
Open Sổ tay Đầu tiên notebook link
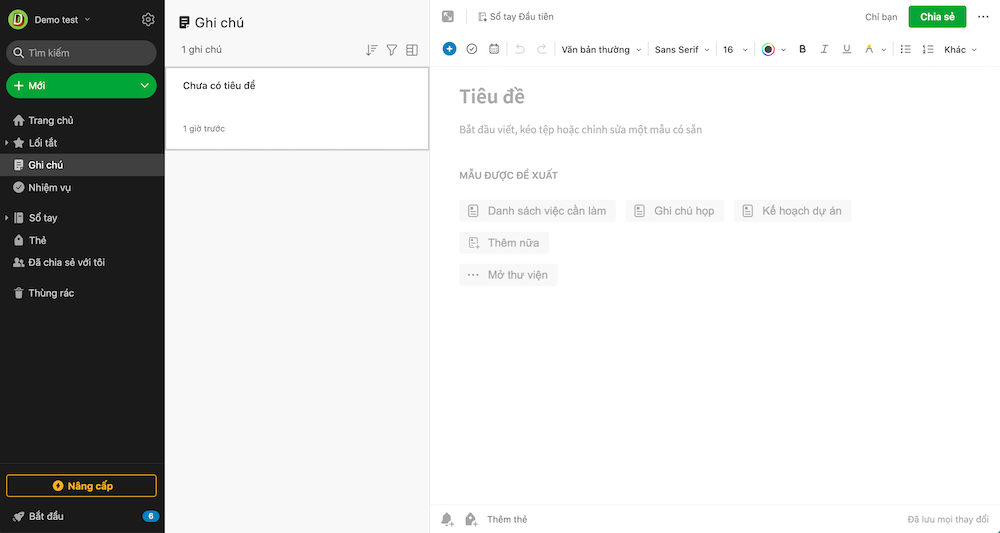pyautogui.click(x=516, y=17)
